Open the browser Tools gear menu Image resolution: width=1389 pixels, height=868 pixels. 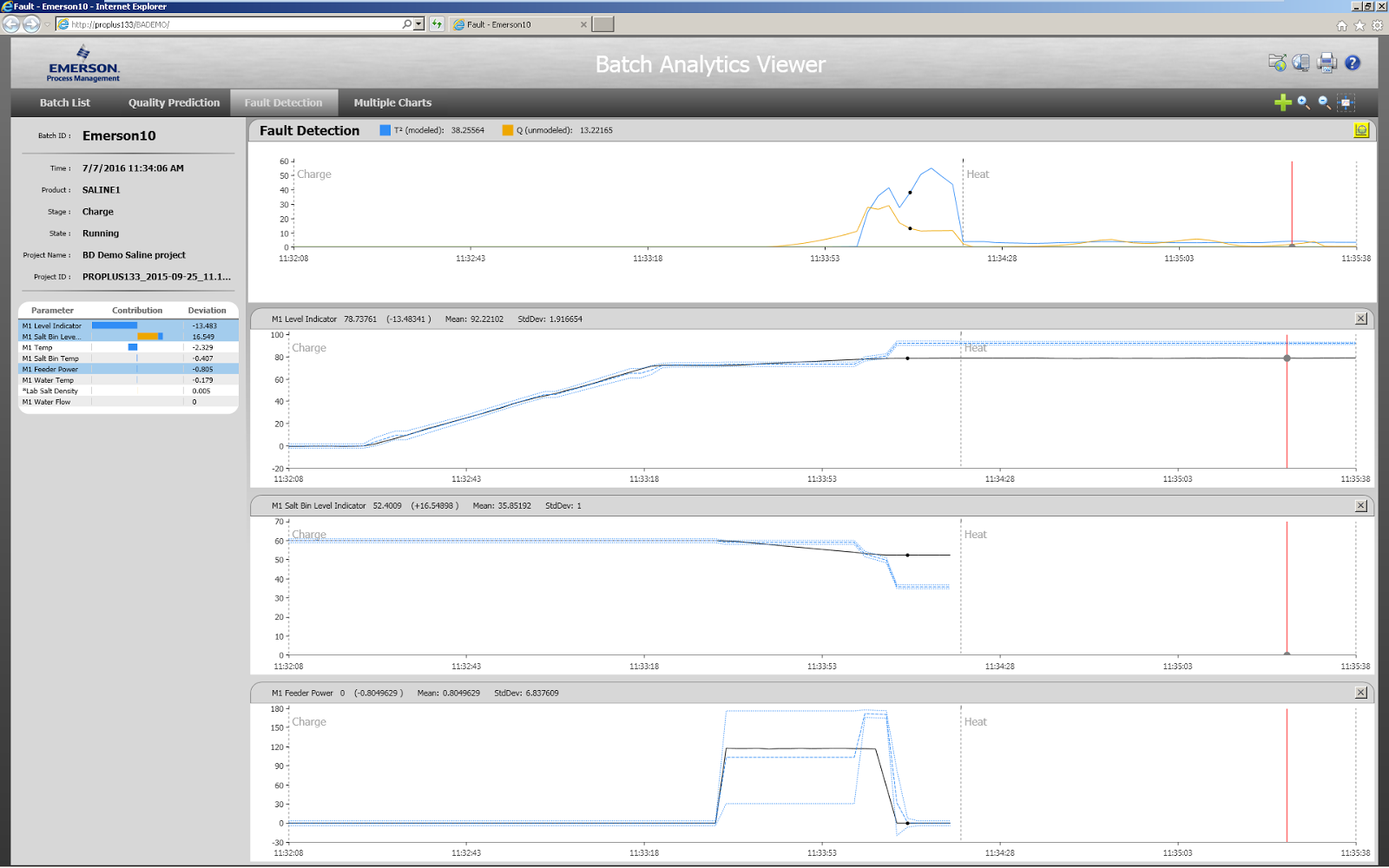click(x=1379, y=27)
